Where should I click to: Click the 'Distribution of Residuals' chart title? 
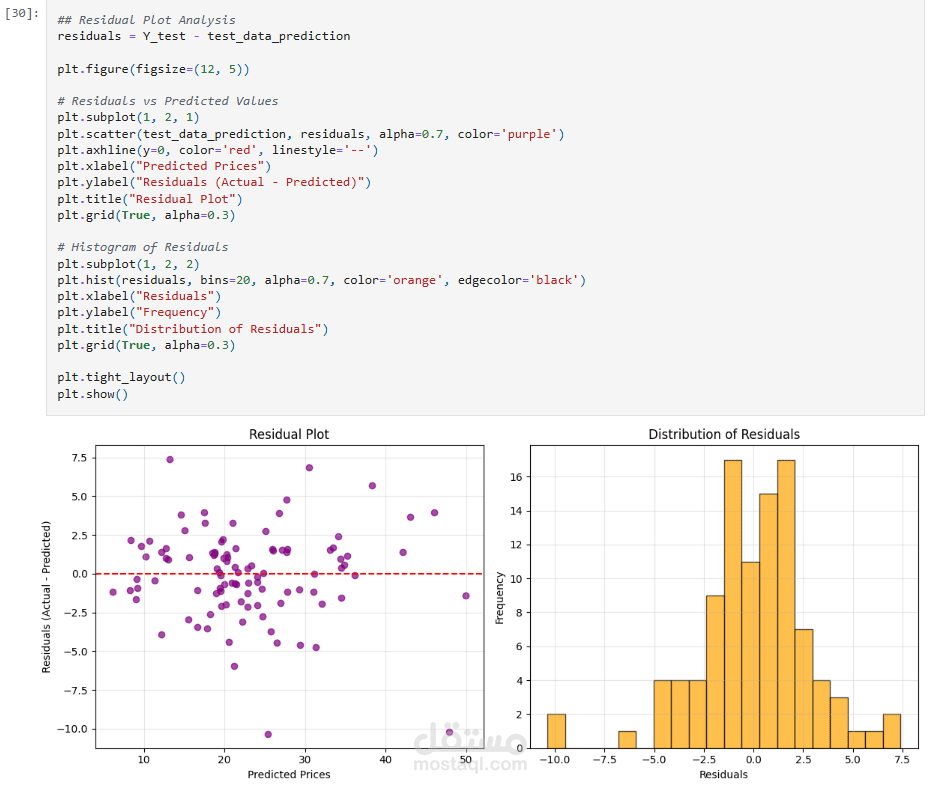point(724,434)
